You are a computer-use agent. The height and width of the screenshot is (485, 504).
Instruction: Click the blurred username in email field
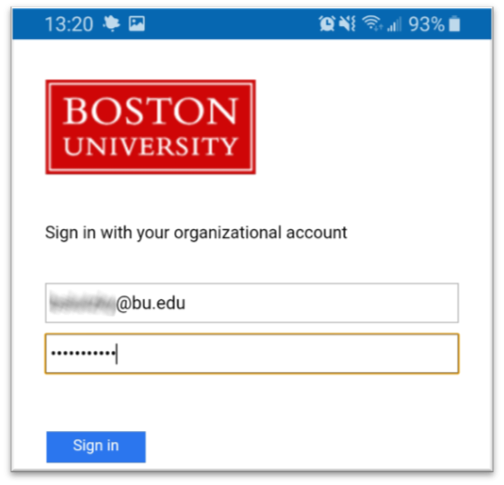[x=82, y=303]
